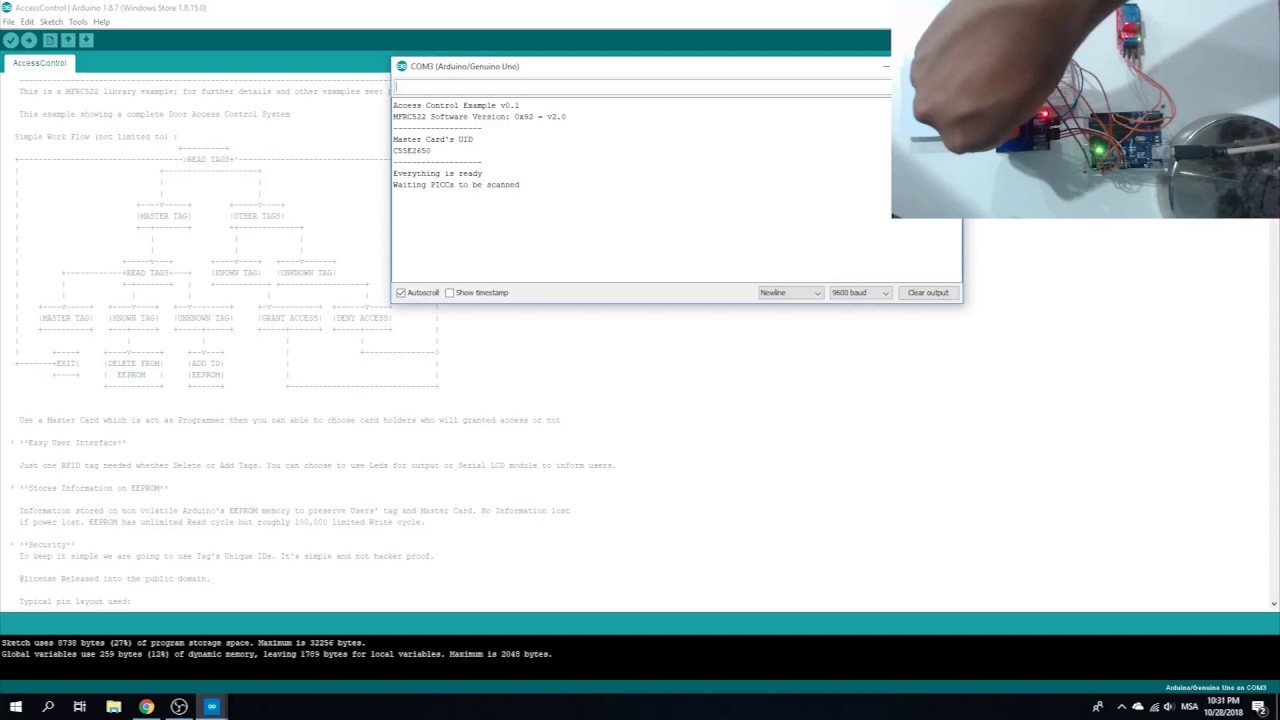
Task: Click the Arduino logo in the COM3 title bar
Action: pos(402,66)
